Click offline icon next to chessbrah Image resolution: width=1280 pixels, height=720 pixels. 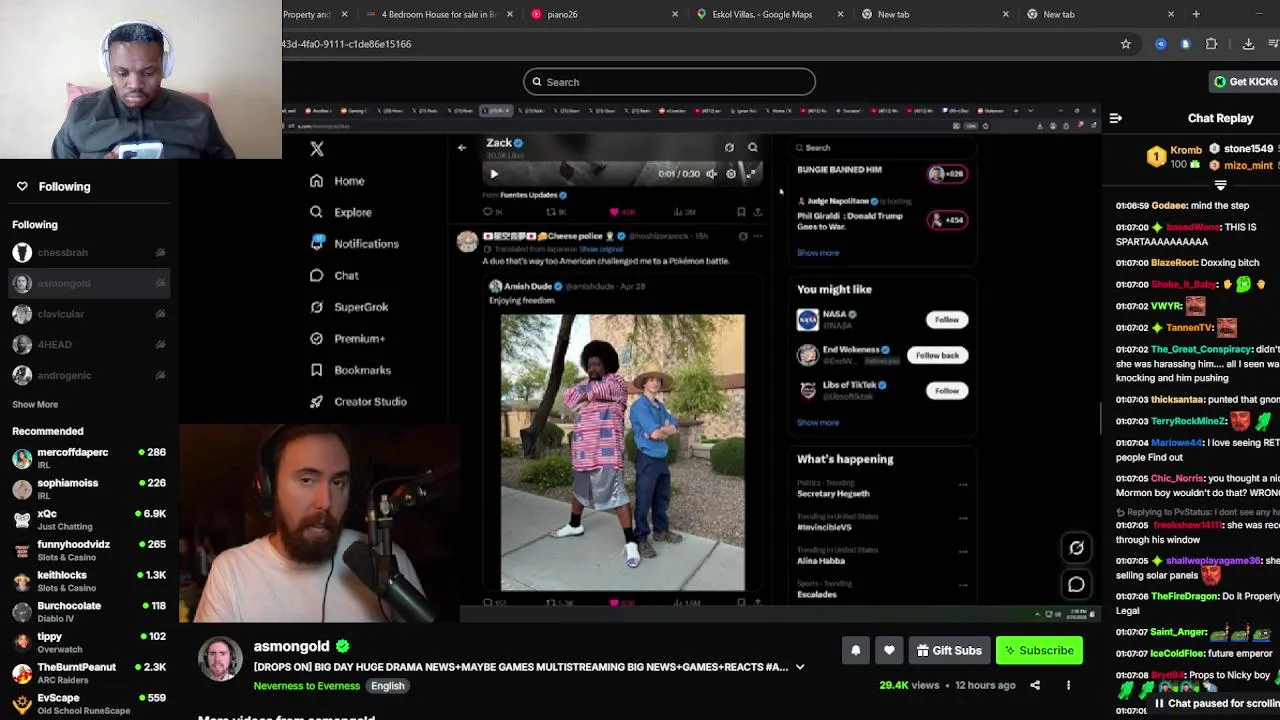(160, 253)
